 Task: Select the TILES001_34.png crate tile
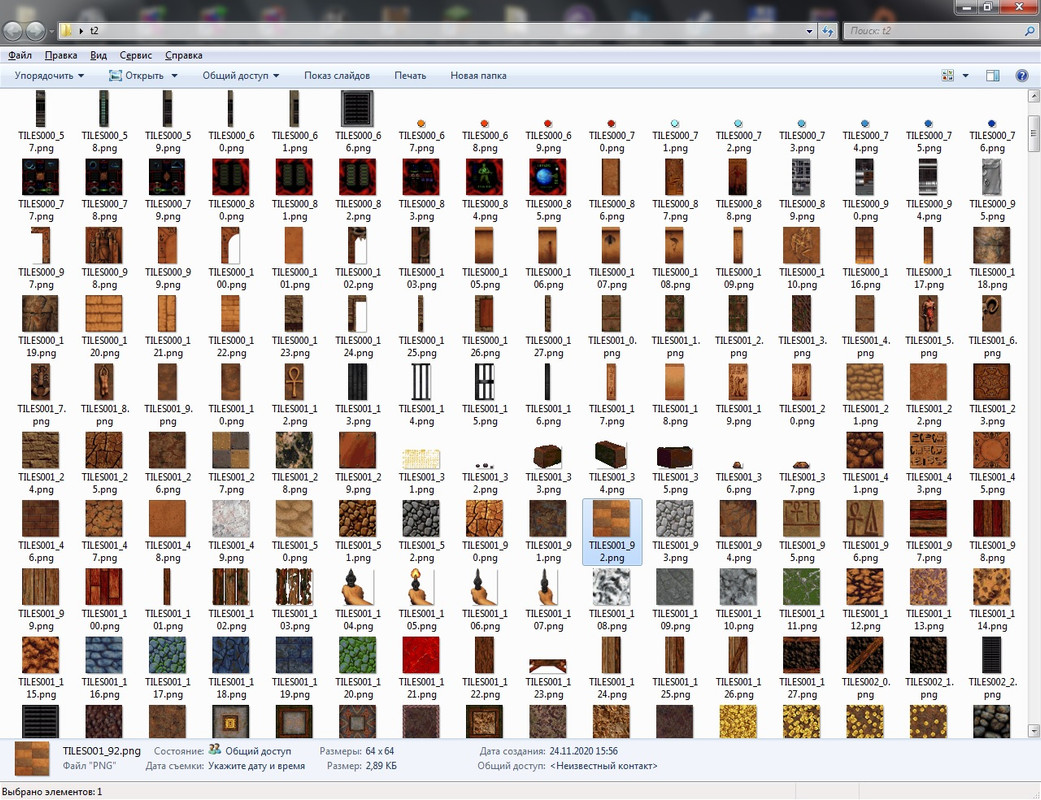click(x=611, y=455)
